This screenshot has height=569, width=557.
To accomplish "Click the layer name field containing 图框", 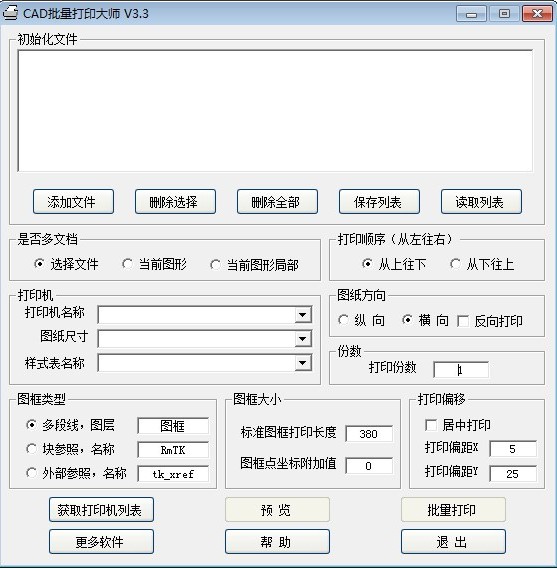I will tap(173, 426).
